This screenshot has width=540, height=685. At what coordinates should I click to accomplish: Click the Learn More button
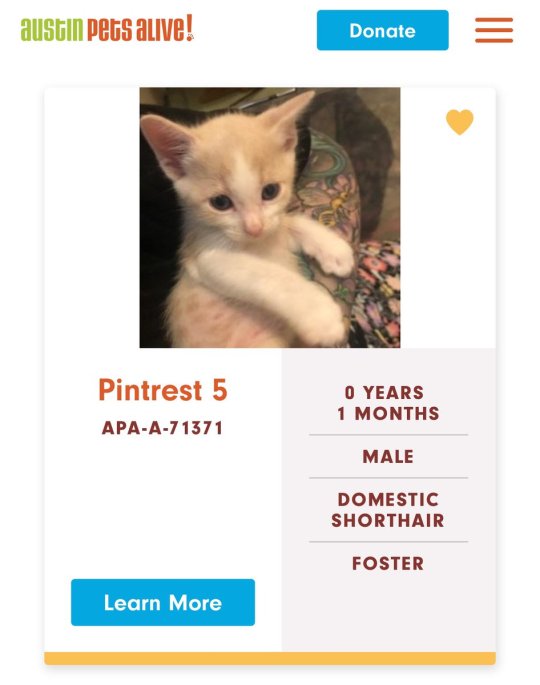(x=163, y=602)
